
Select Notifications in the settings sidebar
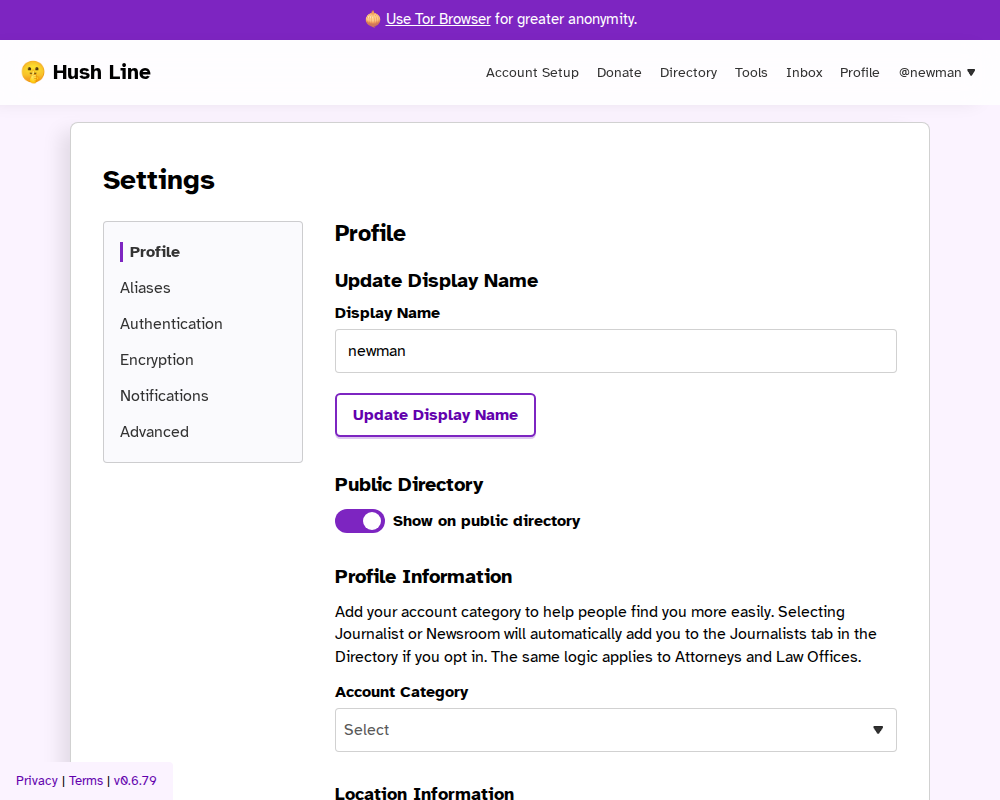(164, 396)
